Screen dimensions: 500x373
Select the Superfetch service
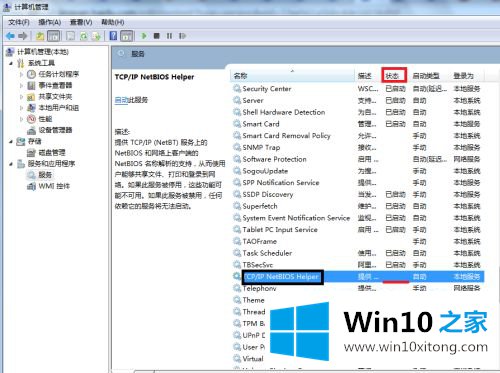(358, 206)
